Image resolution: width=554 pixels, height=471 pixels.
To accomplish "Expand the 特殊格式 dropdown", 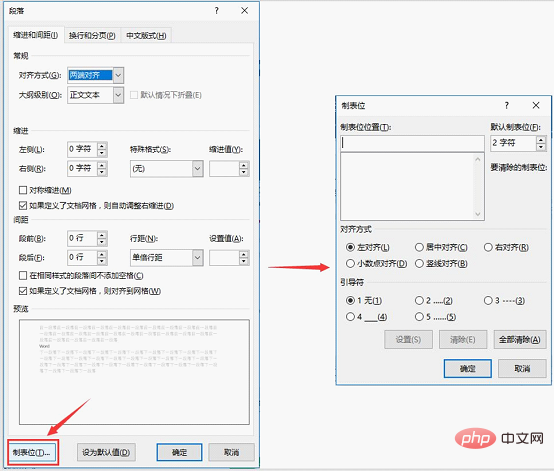I will pyautogui.click(x=198, y=169).
